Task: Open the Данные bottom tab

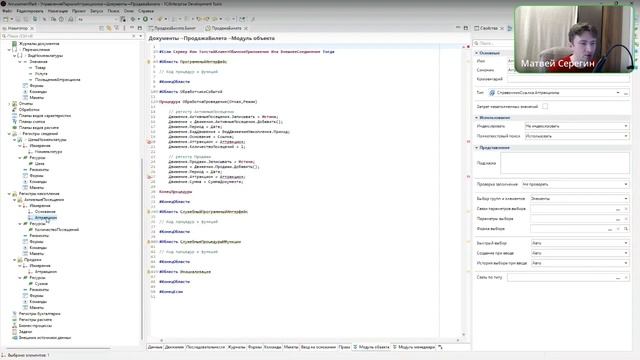Action: (x=155, y=347)
